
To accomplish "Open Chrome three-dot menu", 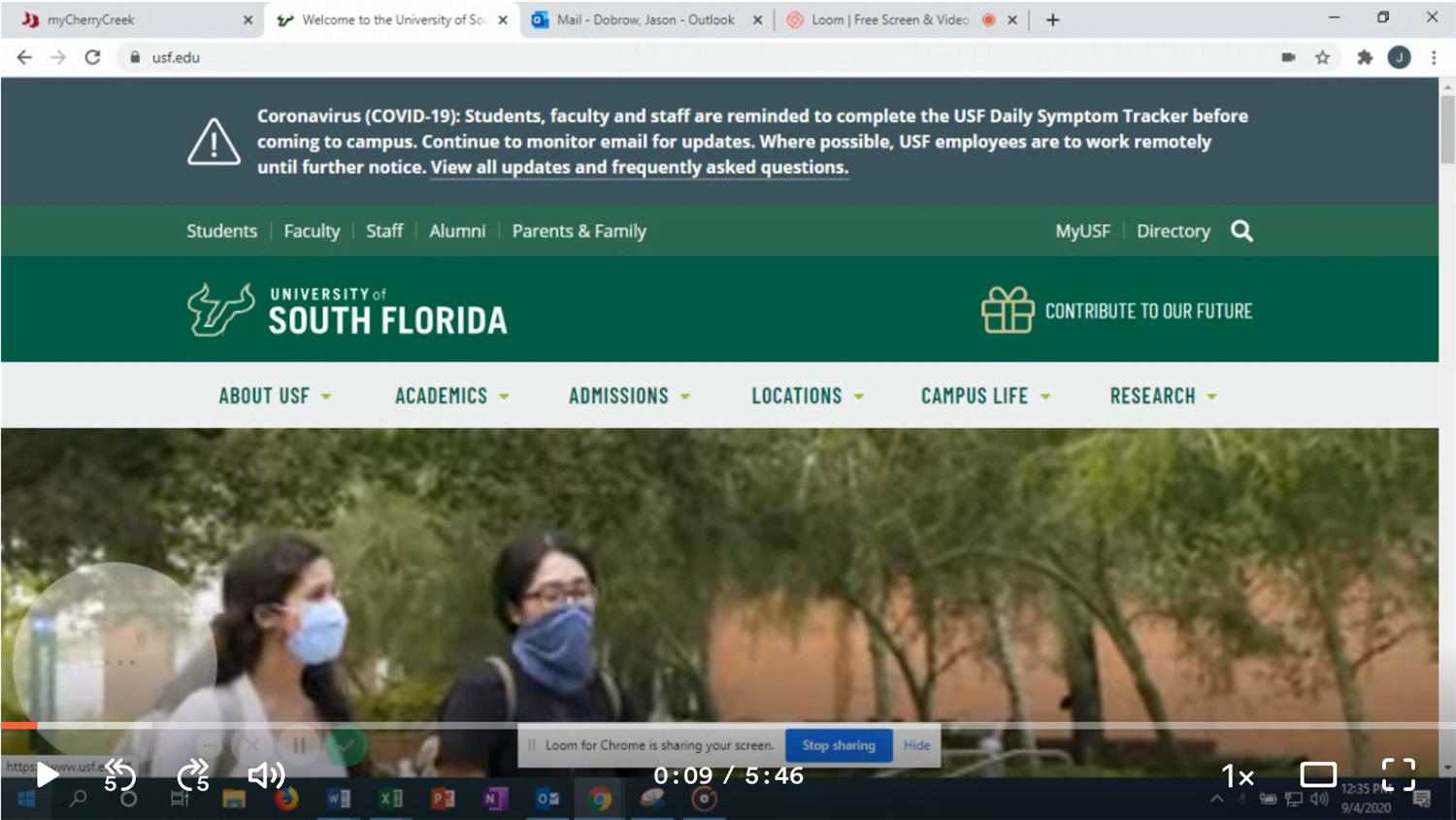I will 1434,57.
